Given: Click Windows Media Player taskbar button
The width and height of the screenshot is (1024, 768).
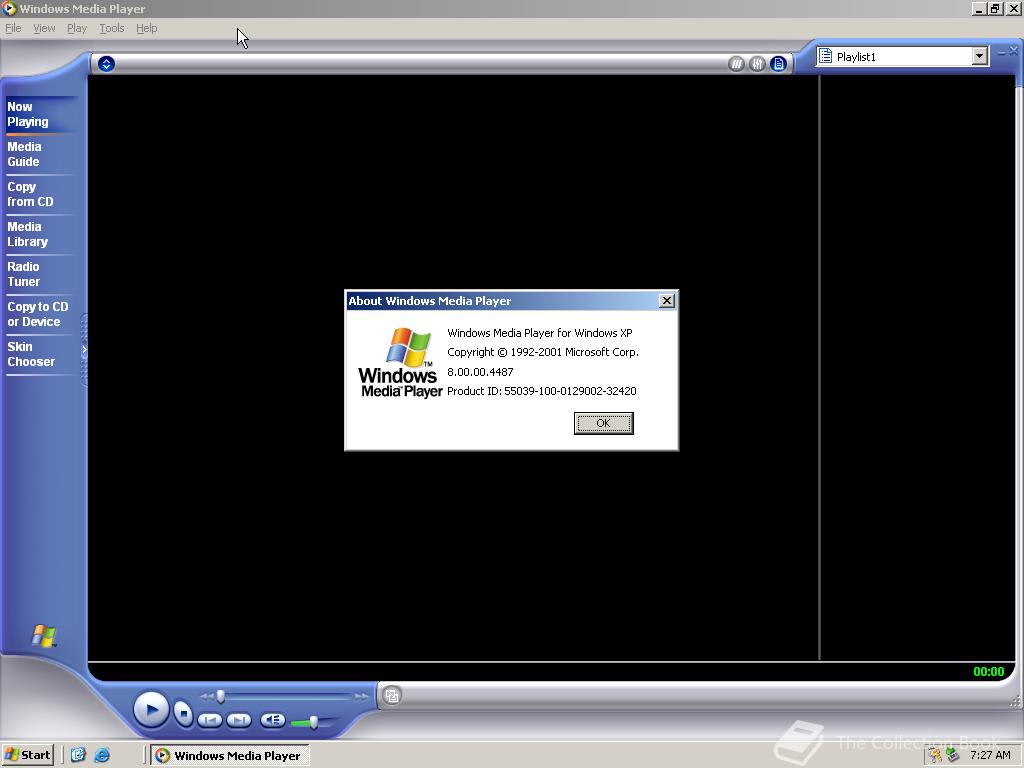Looking at the screenshot, I should pos(230,756).
